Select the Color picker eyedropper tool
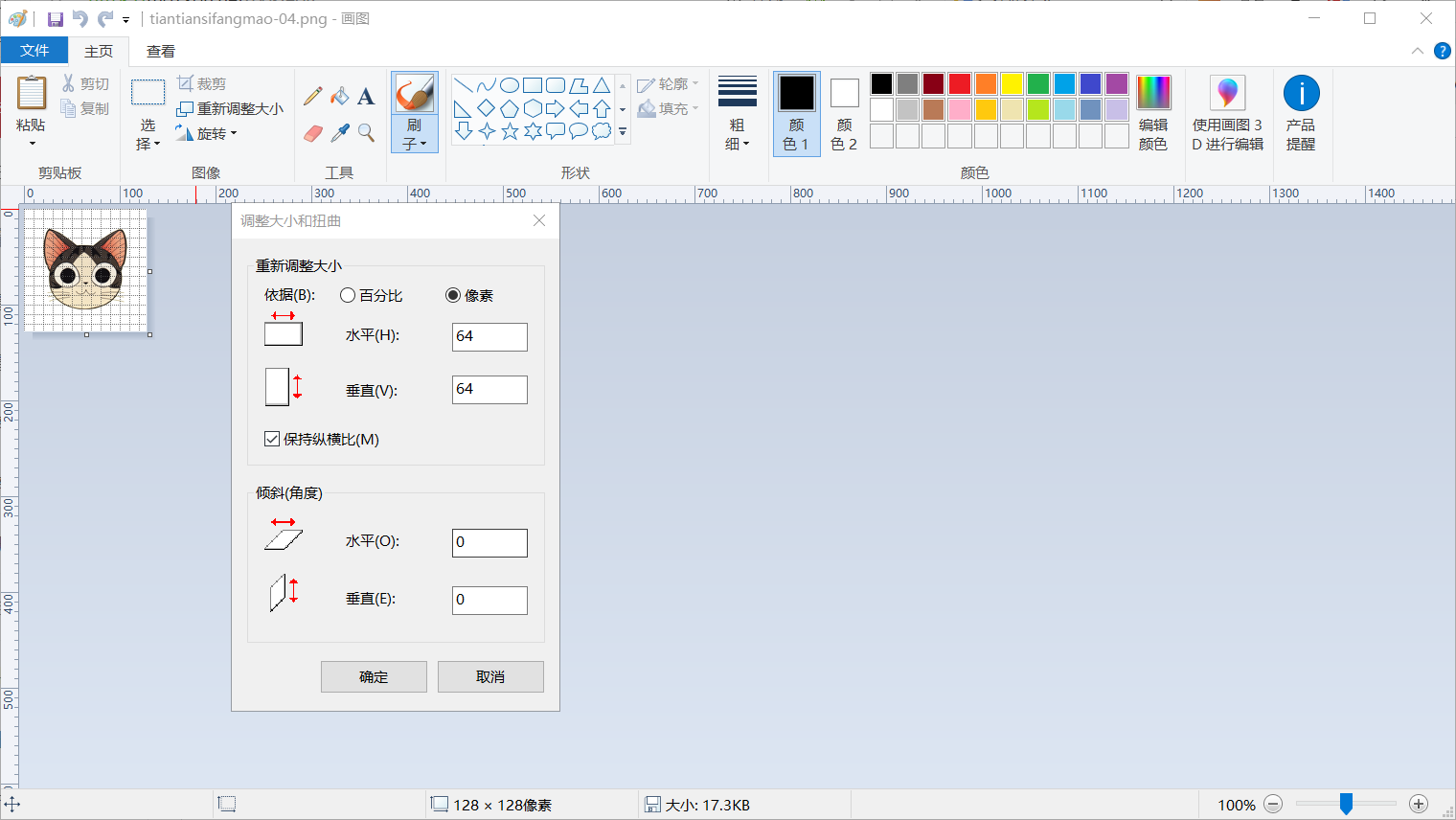This screenshot has height=820, width=1456. coord(338,132)
